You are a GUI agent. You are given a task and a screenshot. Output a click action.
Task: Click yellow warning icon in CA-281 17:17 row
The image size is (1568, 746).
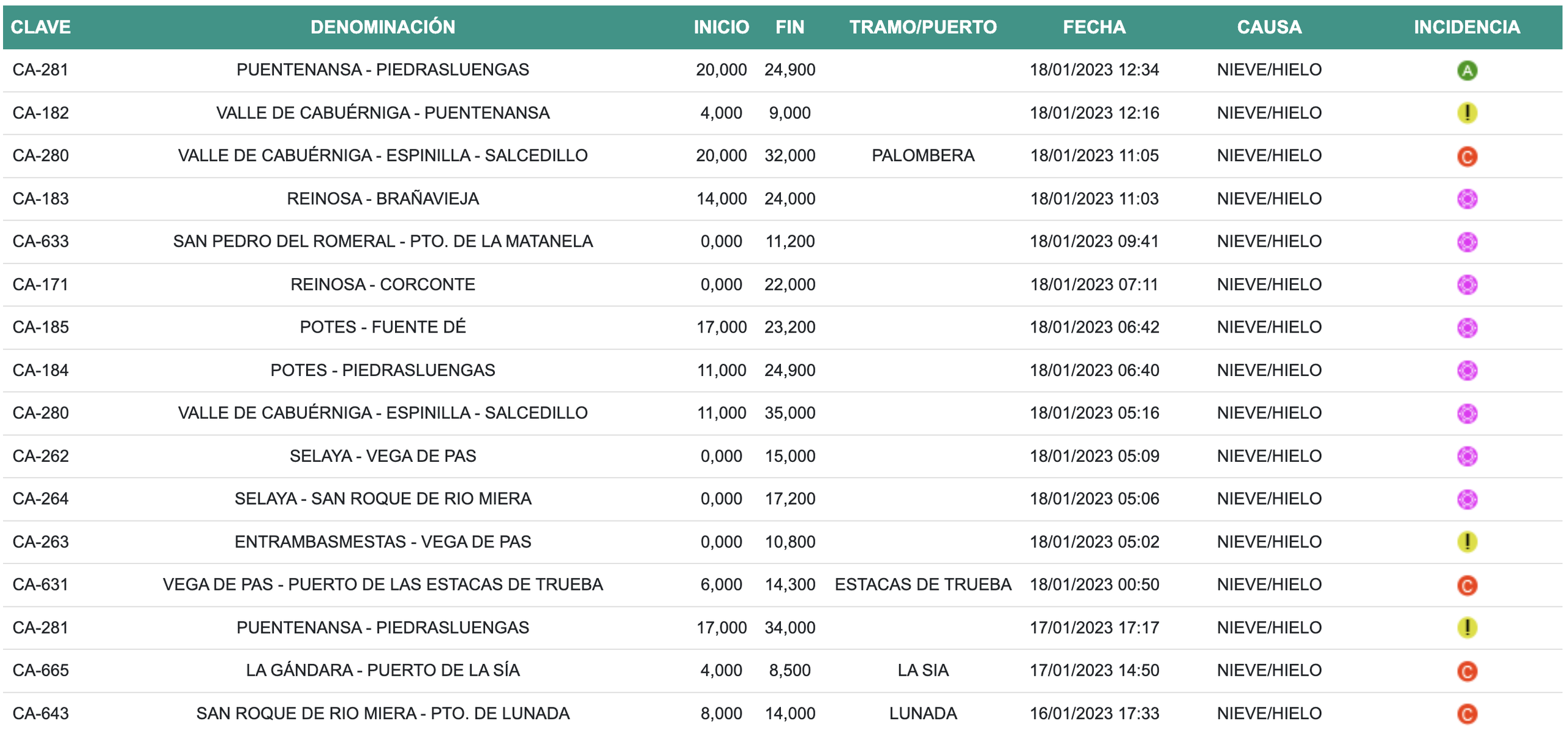[1466, 628]
